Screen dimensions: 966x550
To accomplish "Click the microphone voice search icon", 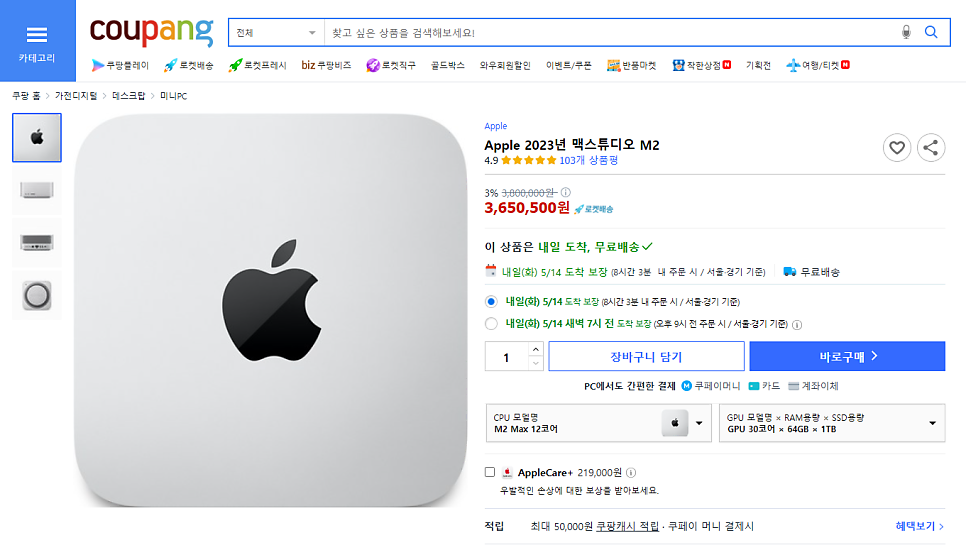I will tap(906, 32).
